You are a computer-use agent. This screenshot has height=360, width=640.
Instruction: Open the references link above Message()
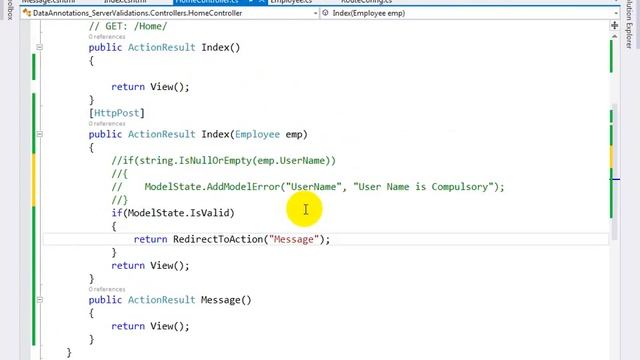tap(107, 289)
